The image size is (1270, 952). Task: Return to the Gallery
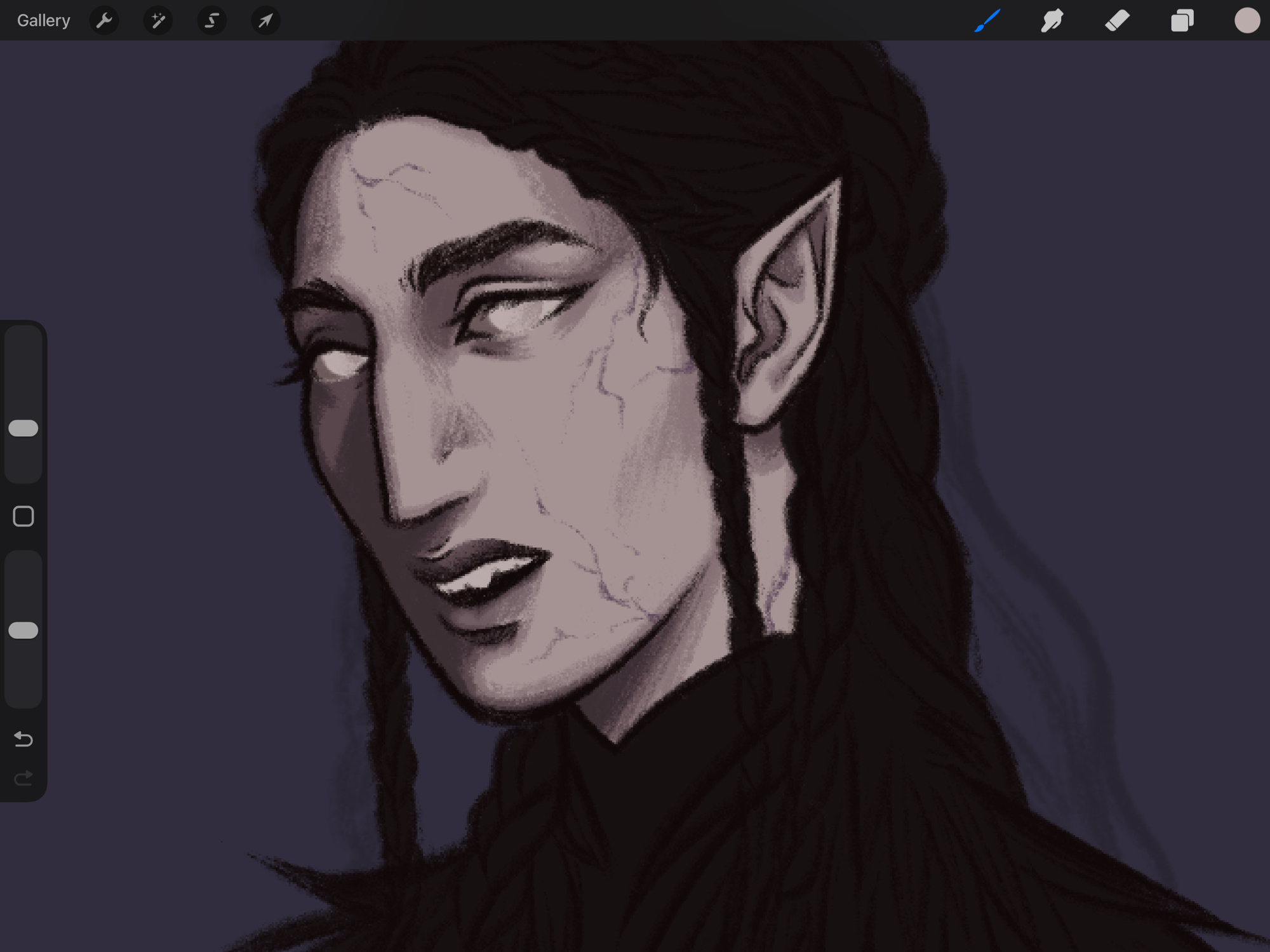pos(43,21)
